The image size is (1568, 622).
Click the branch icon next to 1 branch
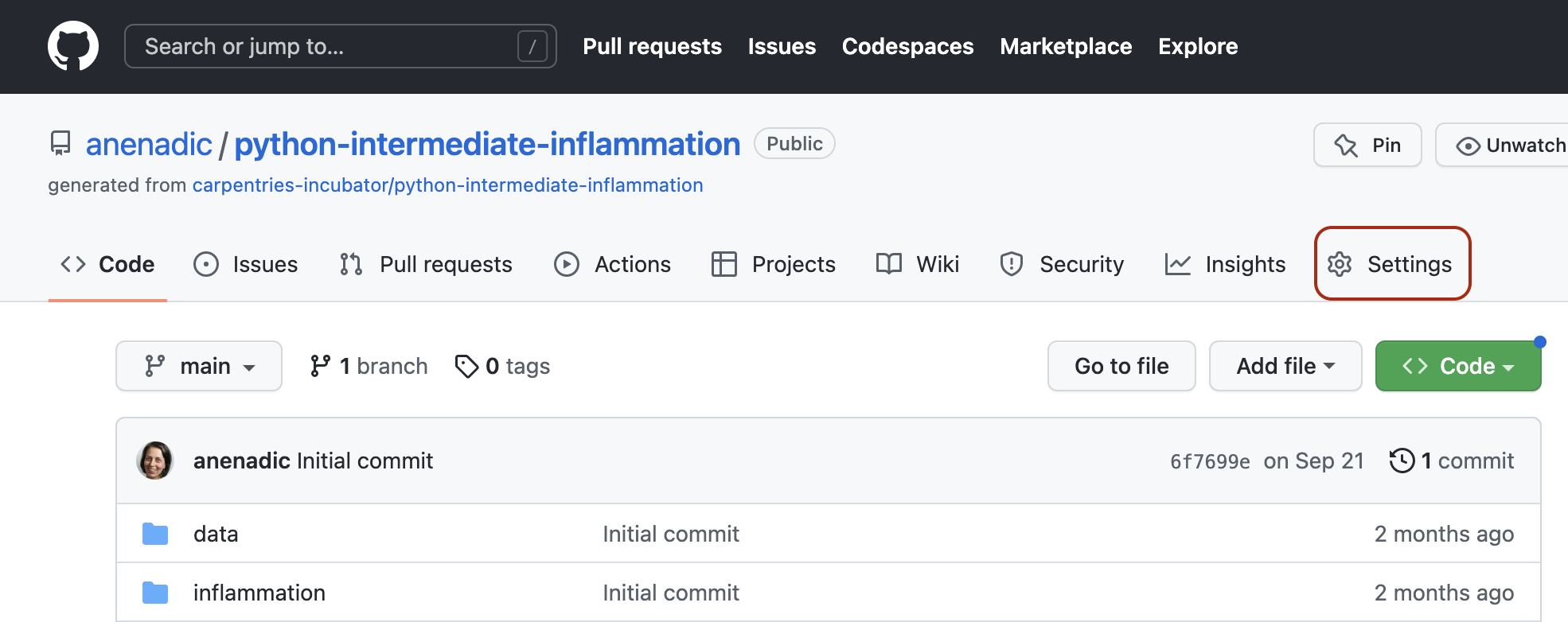click(320, 366)
